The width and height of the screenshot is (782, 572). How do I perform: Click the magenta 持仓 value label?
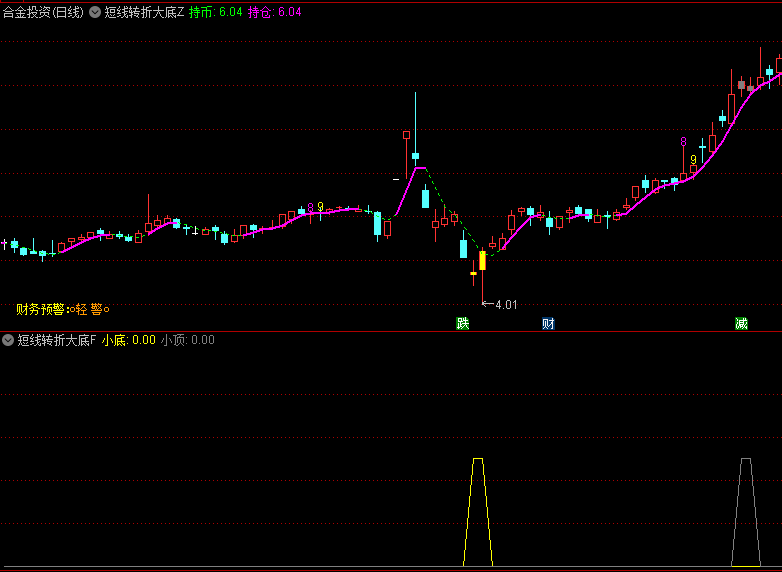click(274, 12)
